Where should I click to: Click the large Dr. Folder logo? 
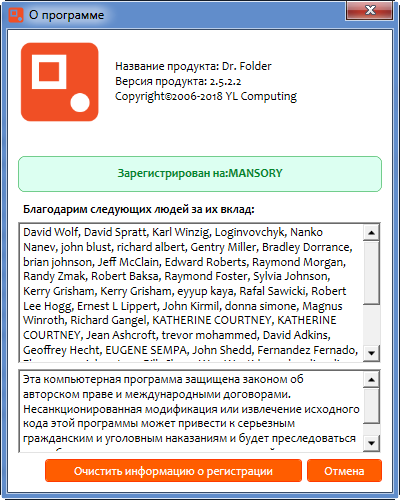[60, 82]
